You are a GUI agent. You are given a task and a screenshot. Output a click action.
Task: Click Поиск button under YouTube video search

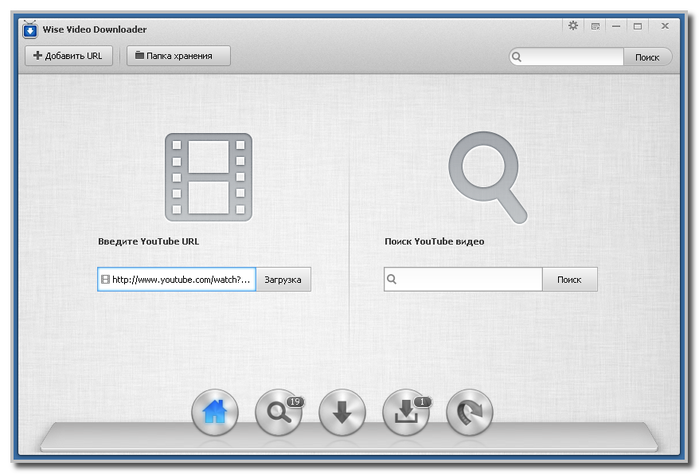[x=569, y=280]
